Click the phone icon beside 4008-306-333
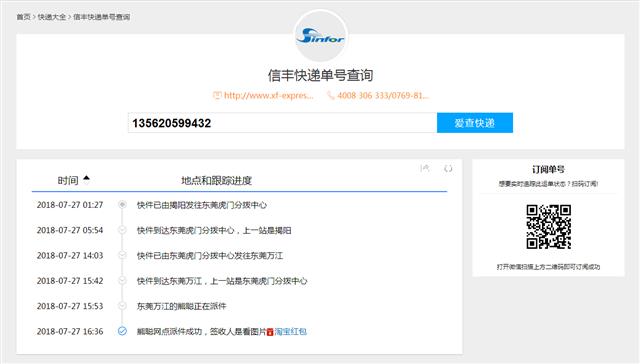 click(331, 95)
